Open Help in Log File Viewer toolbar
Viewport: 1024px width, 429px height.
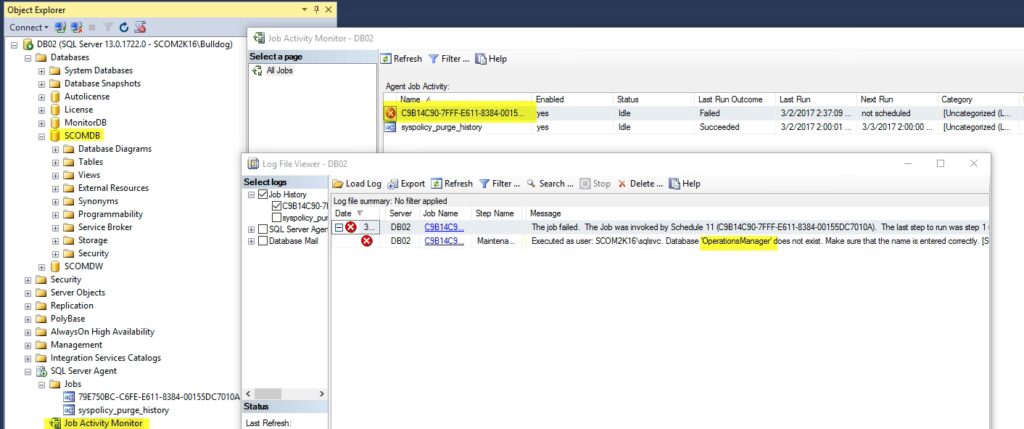coord(684,184)
